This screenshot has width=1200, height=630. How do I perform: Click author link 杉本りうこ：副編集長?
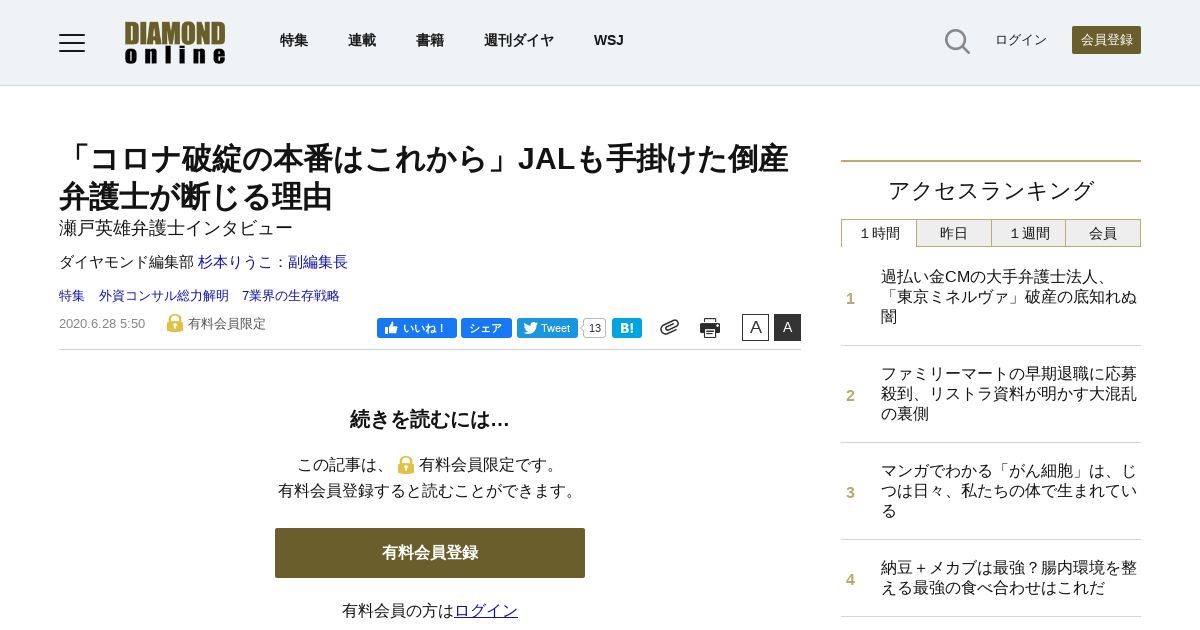click(273, 262)
